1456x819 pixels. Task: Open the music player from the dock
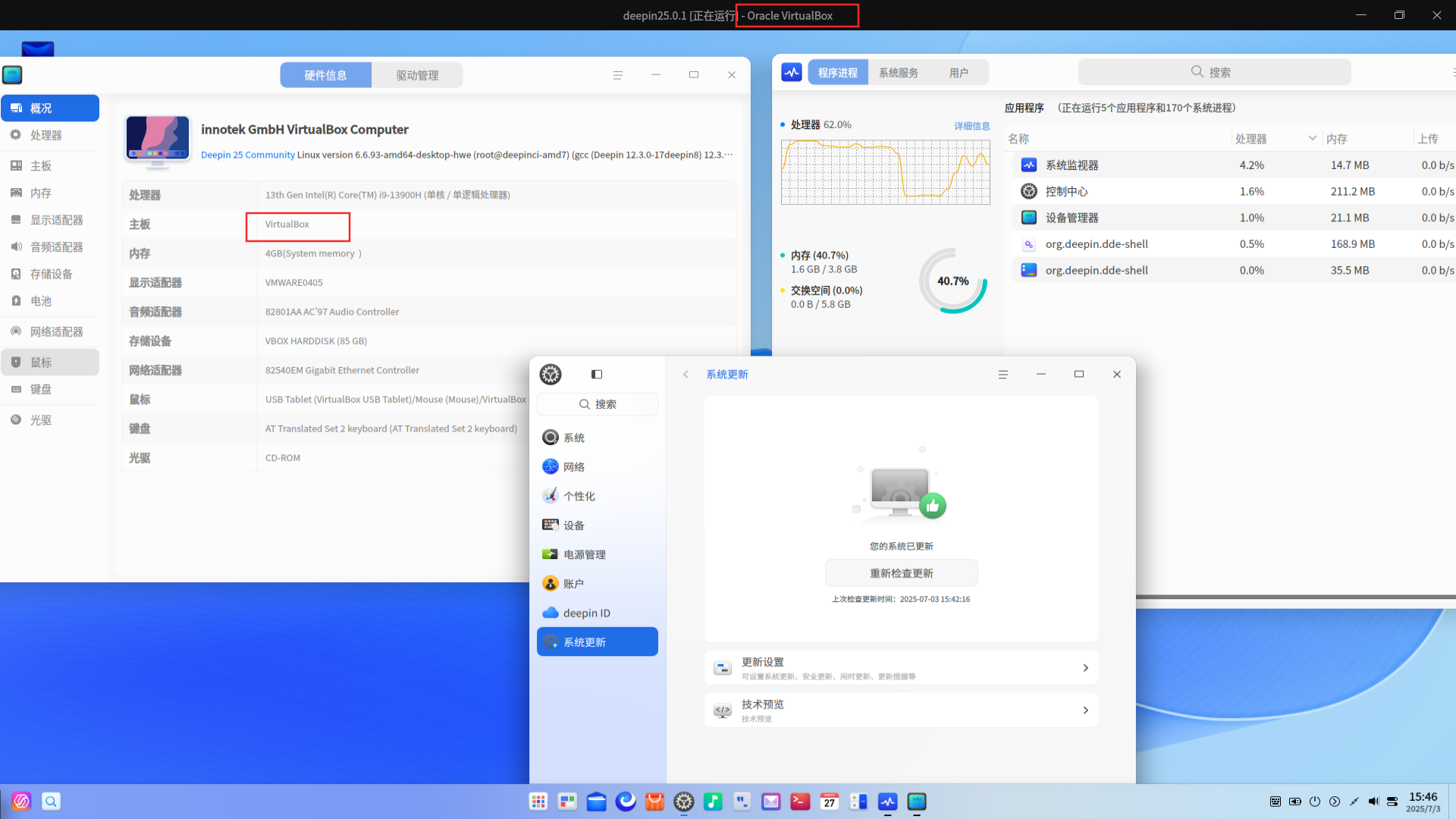pyautogui.click(x=713, y=802)
